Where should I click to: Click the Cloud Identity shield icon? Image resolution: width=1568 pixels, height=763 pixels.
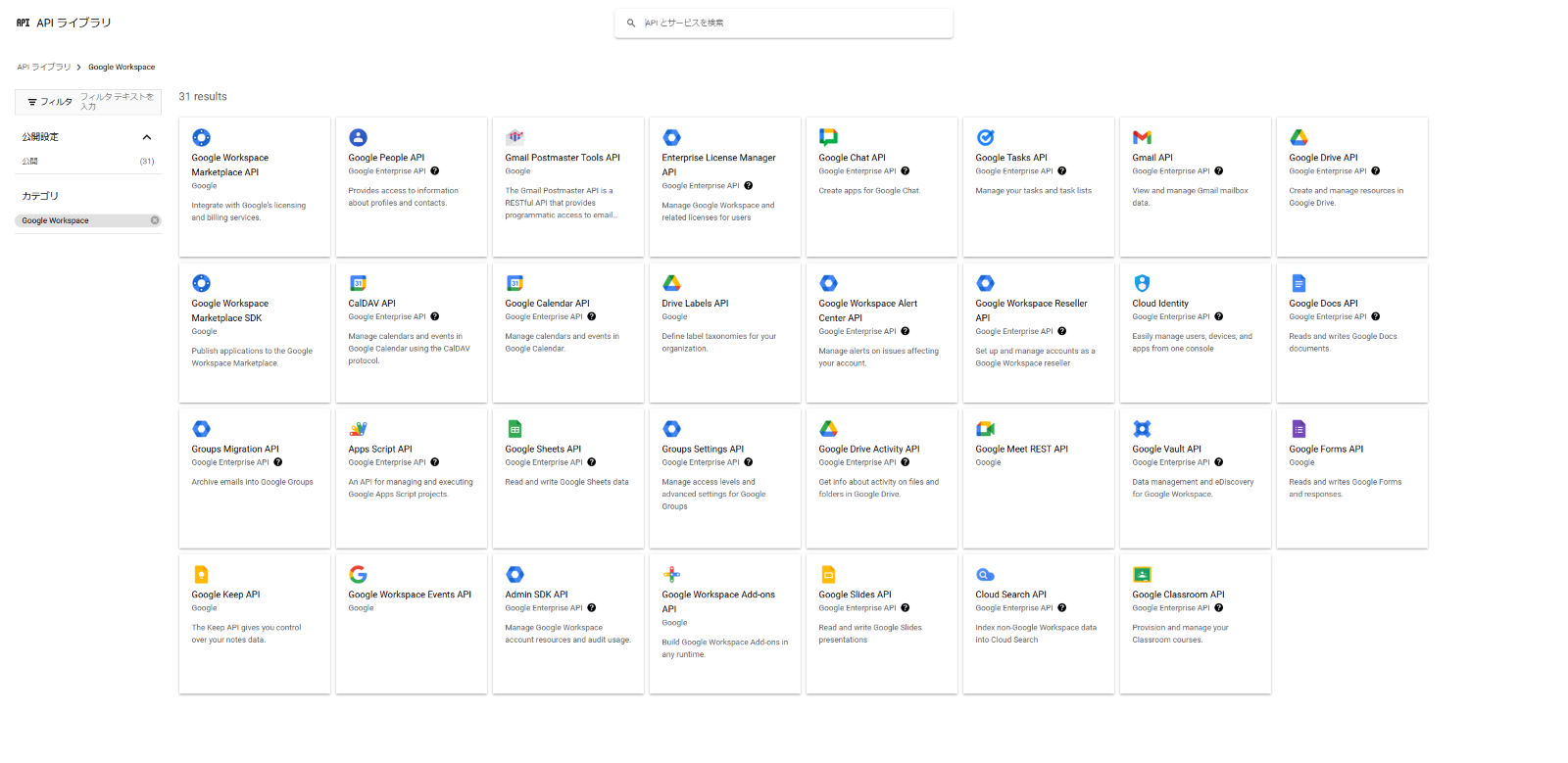(x=1142, y=283)
